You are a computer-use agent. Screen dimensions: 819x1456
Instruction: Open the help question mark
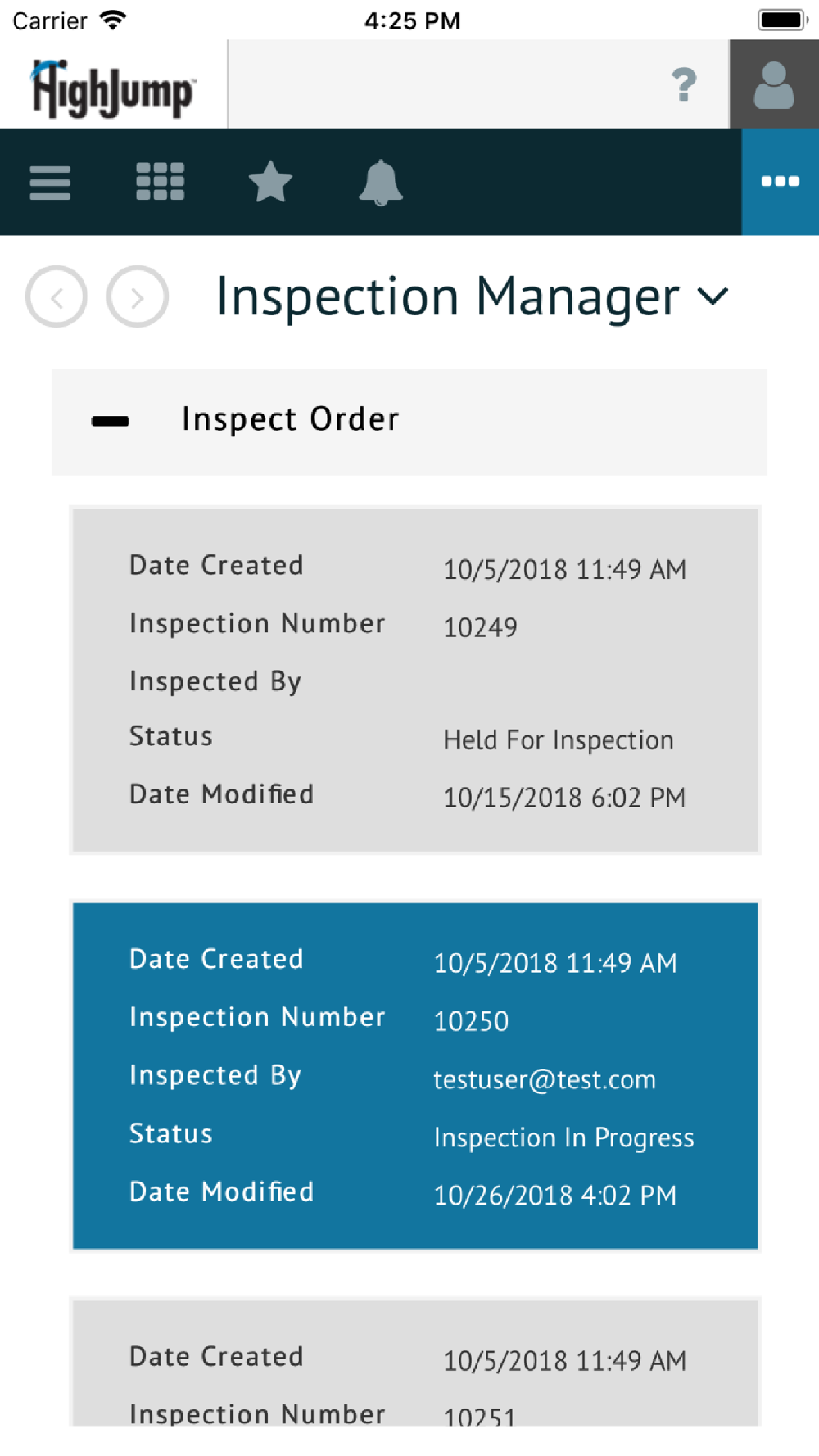click(684, 84)
